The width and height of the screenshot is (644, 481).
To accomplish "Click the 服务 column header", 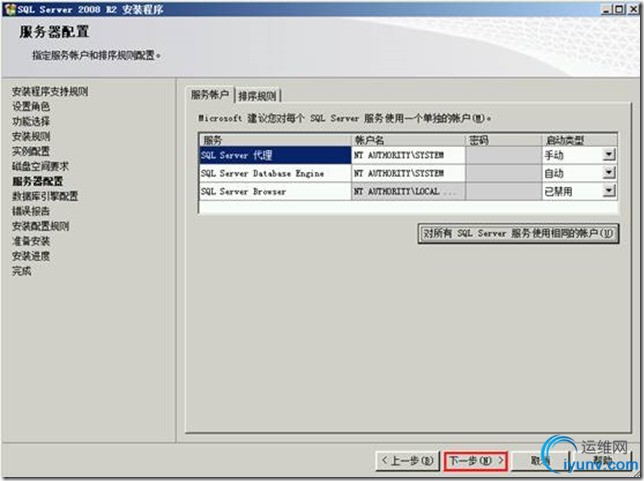I will tap(275, 140).
